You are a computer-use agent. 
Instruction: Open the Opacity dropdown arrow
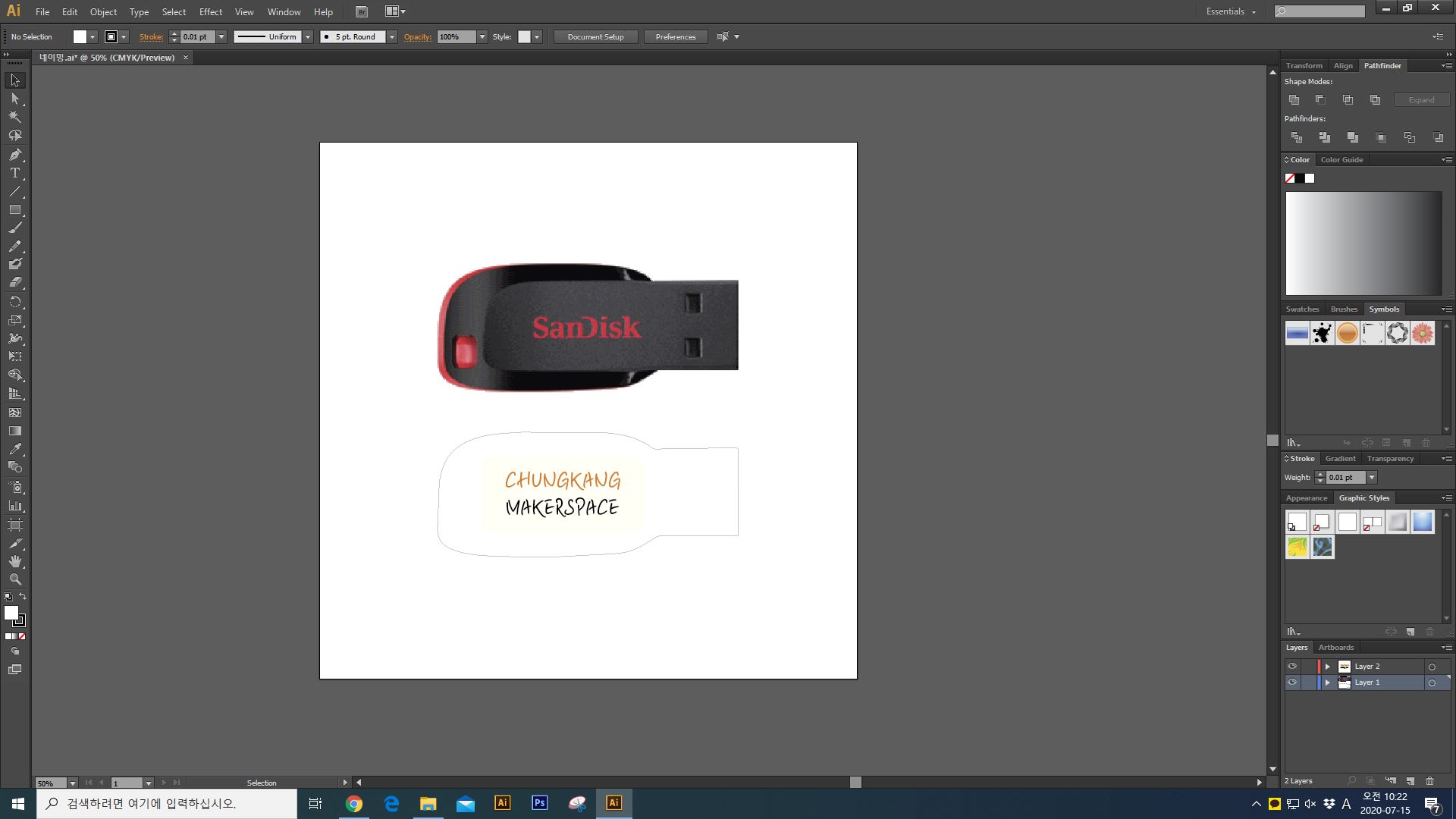(482, 36)
